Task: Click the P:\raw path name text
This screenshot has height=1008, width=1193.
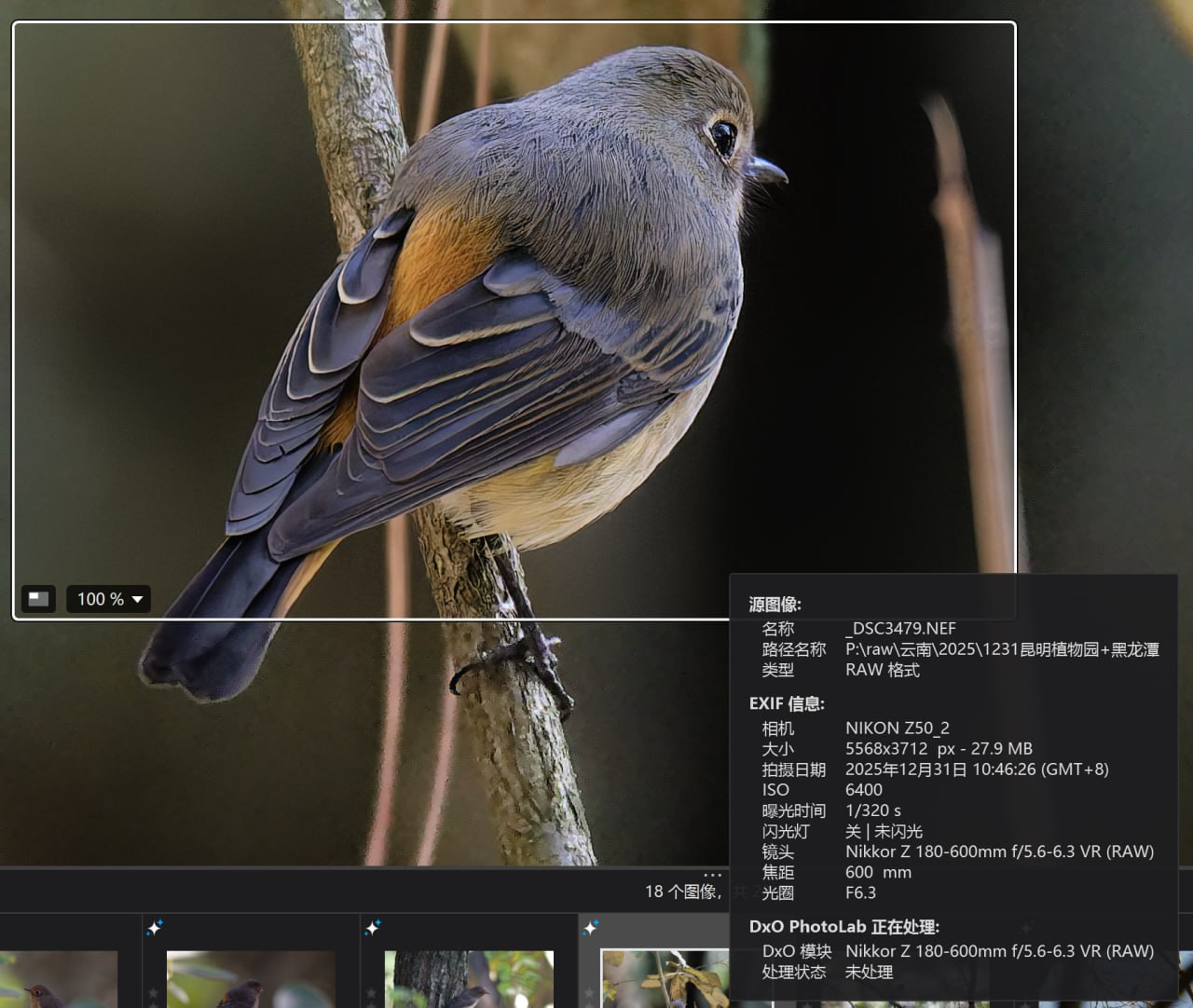Action: click(1001, 649)
